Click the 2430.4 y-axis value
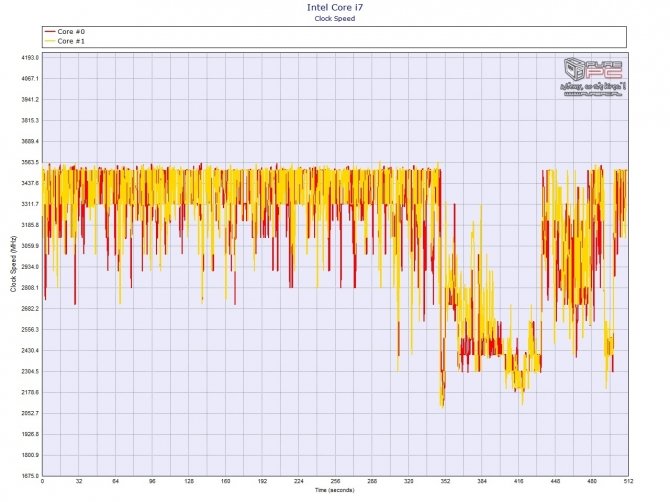The height and width of the screenshot is (502, 670). (x=30, y=351)
